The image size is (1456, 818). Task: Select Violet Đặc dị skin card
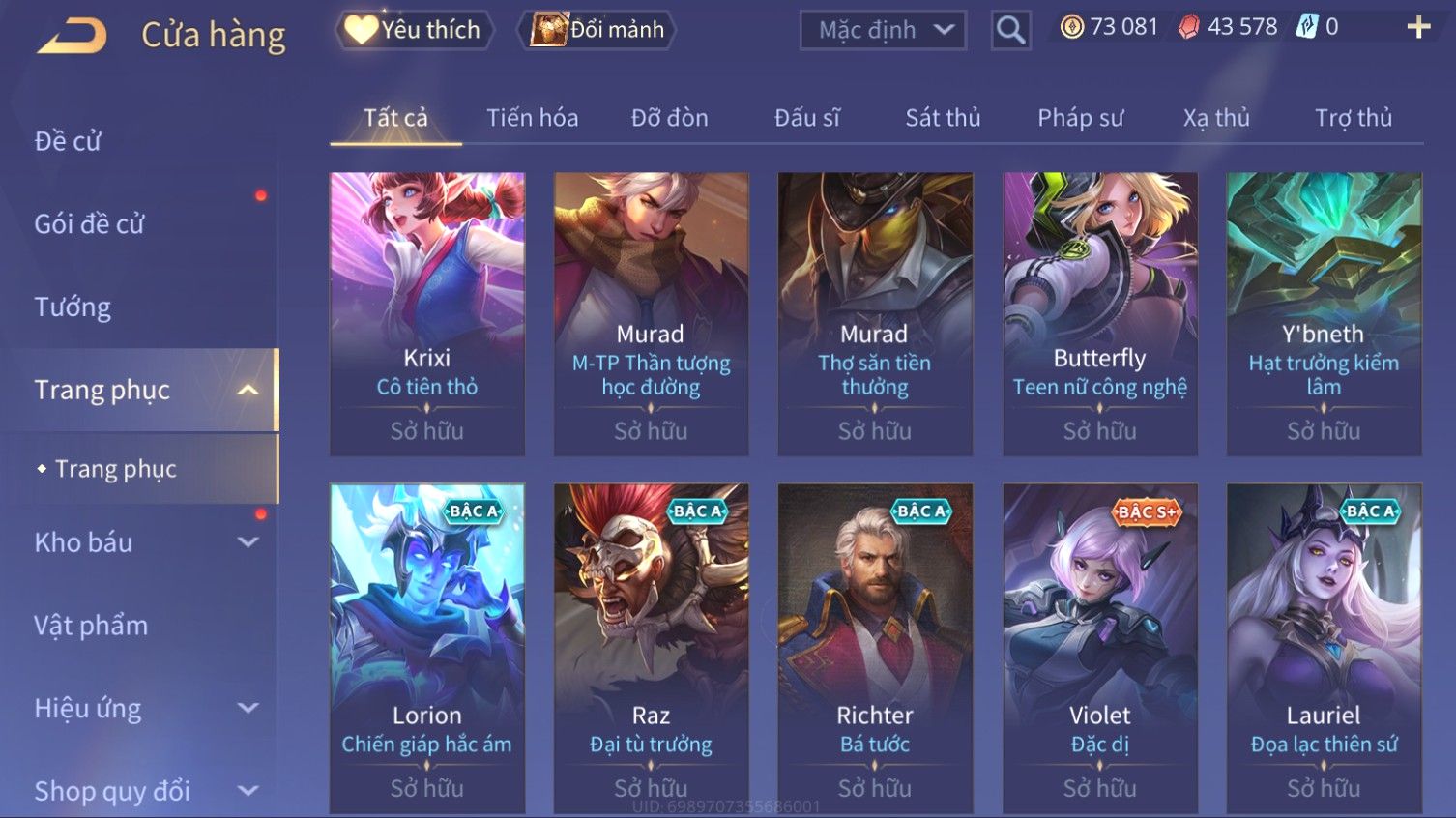click(x=1100, y=648)
